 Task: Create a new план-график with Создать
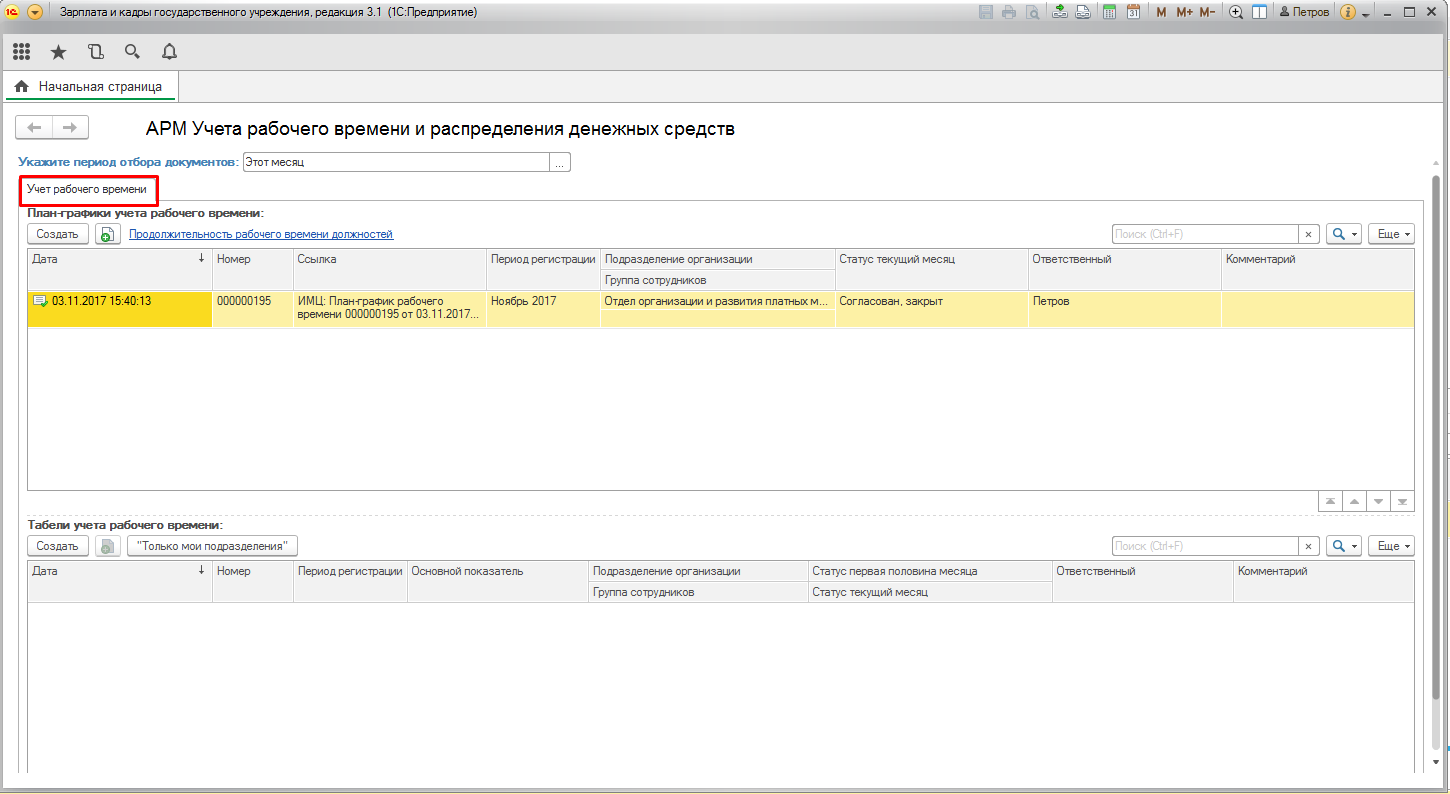pyautogui.click(x=57, y=234)
